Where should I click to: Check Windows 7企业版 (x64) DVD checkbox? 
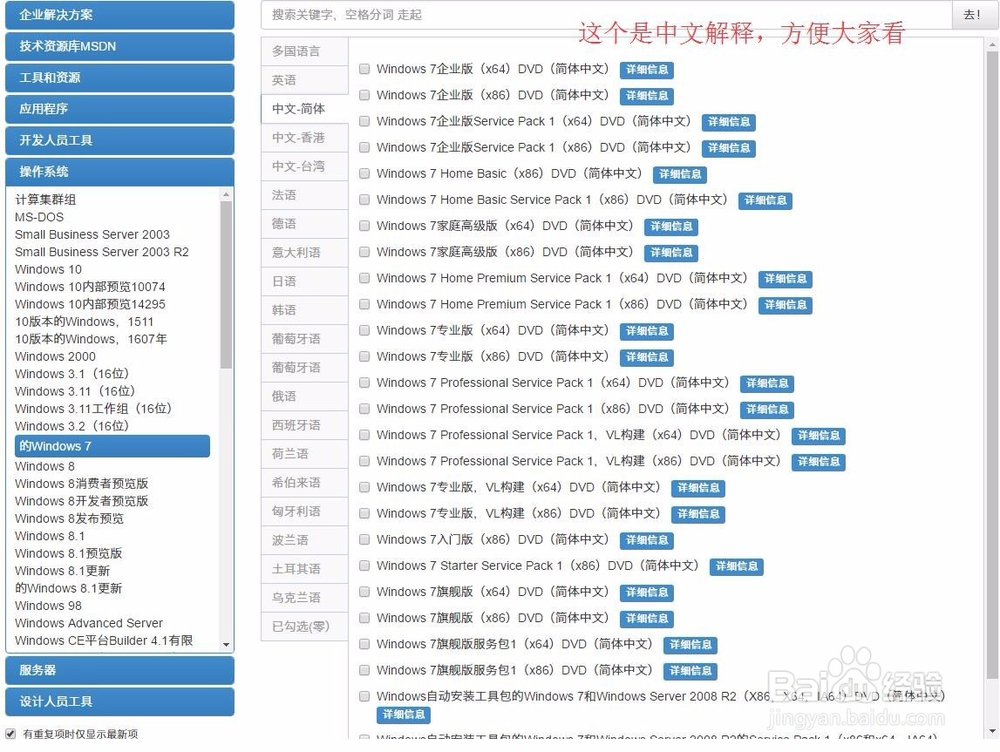tap(364, 69)
